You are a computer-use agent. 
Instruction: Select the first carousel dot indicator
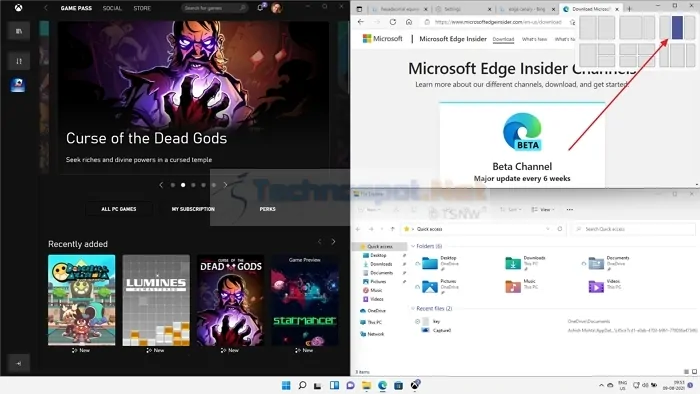pos(173,185)
